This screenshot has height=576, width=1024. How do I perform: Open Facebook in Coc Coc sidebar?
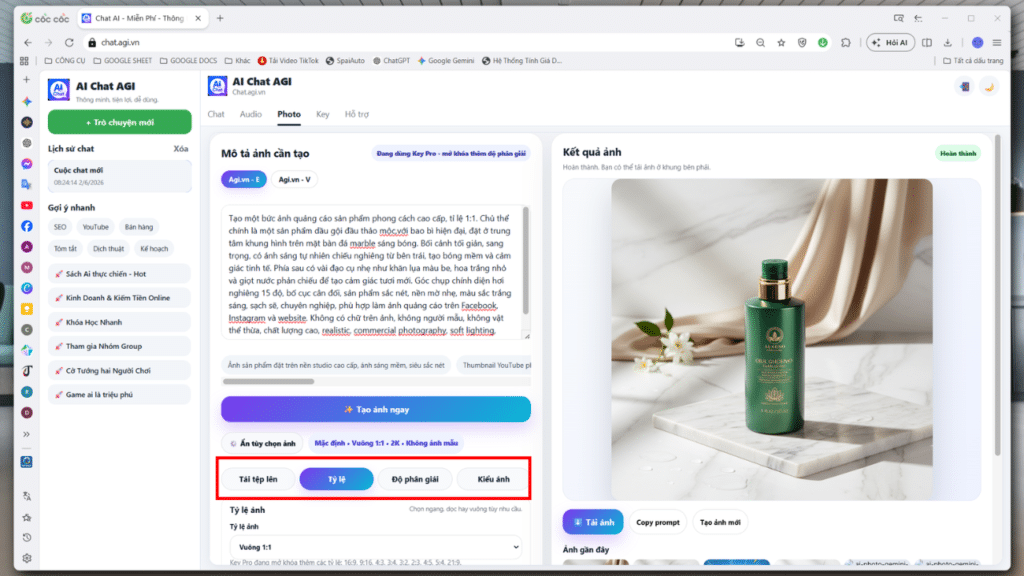[x=27, y=226]
